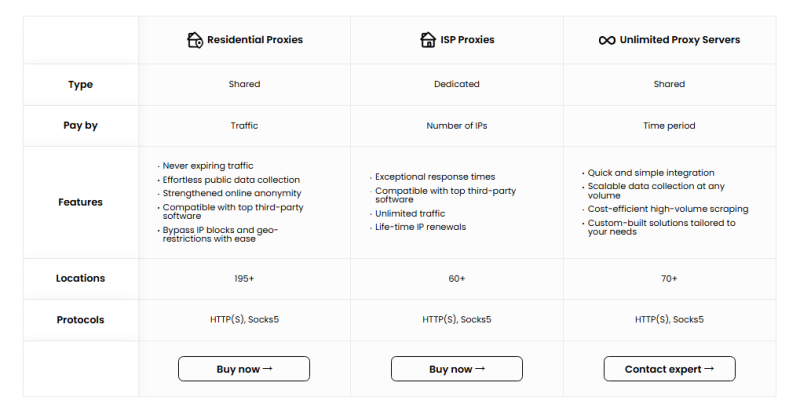Click the Time period pay-by cell

669,126
